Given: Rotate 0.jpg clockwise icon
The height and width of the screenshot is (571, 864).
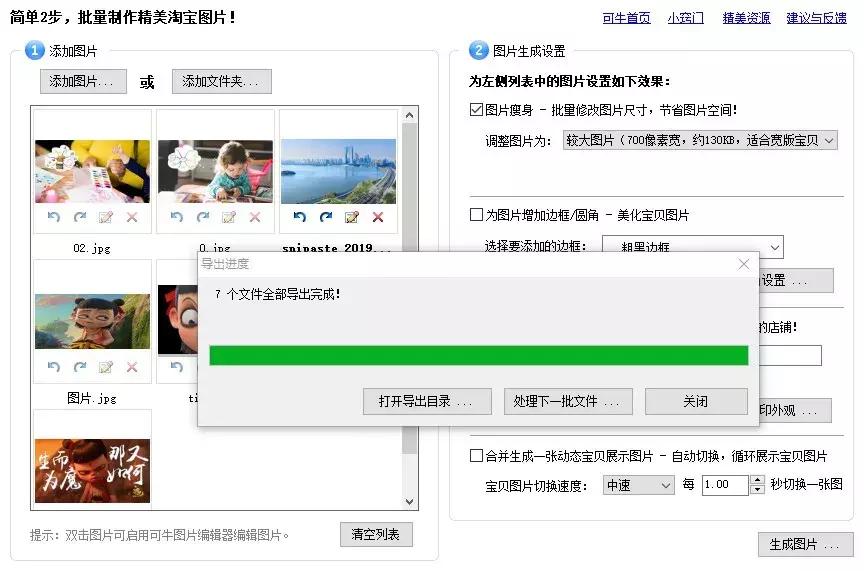Looking at the screenshot, I should (203, 217).
